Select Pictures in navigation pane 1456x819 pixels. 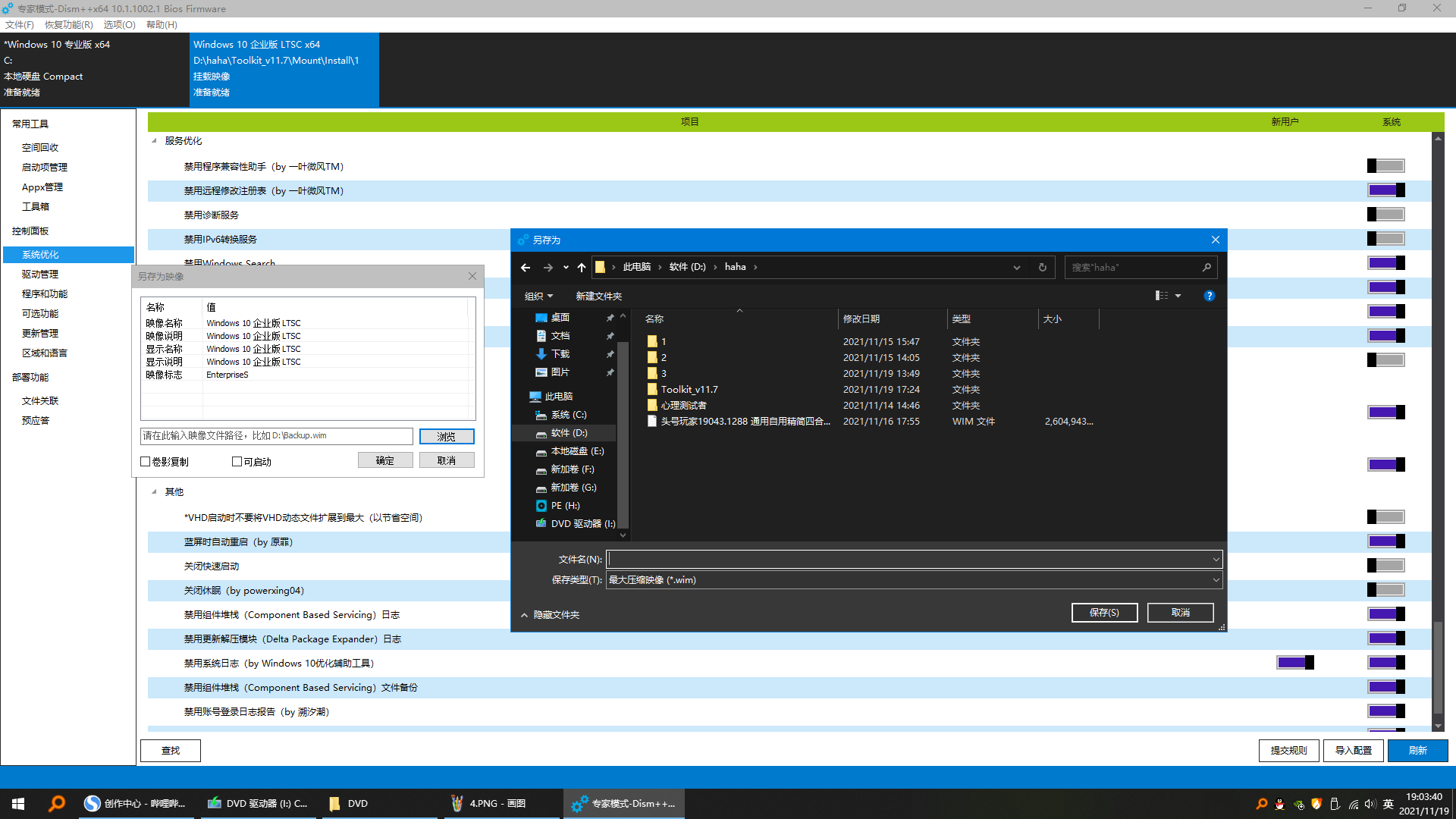click(x=560, y=372)
